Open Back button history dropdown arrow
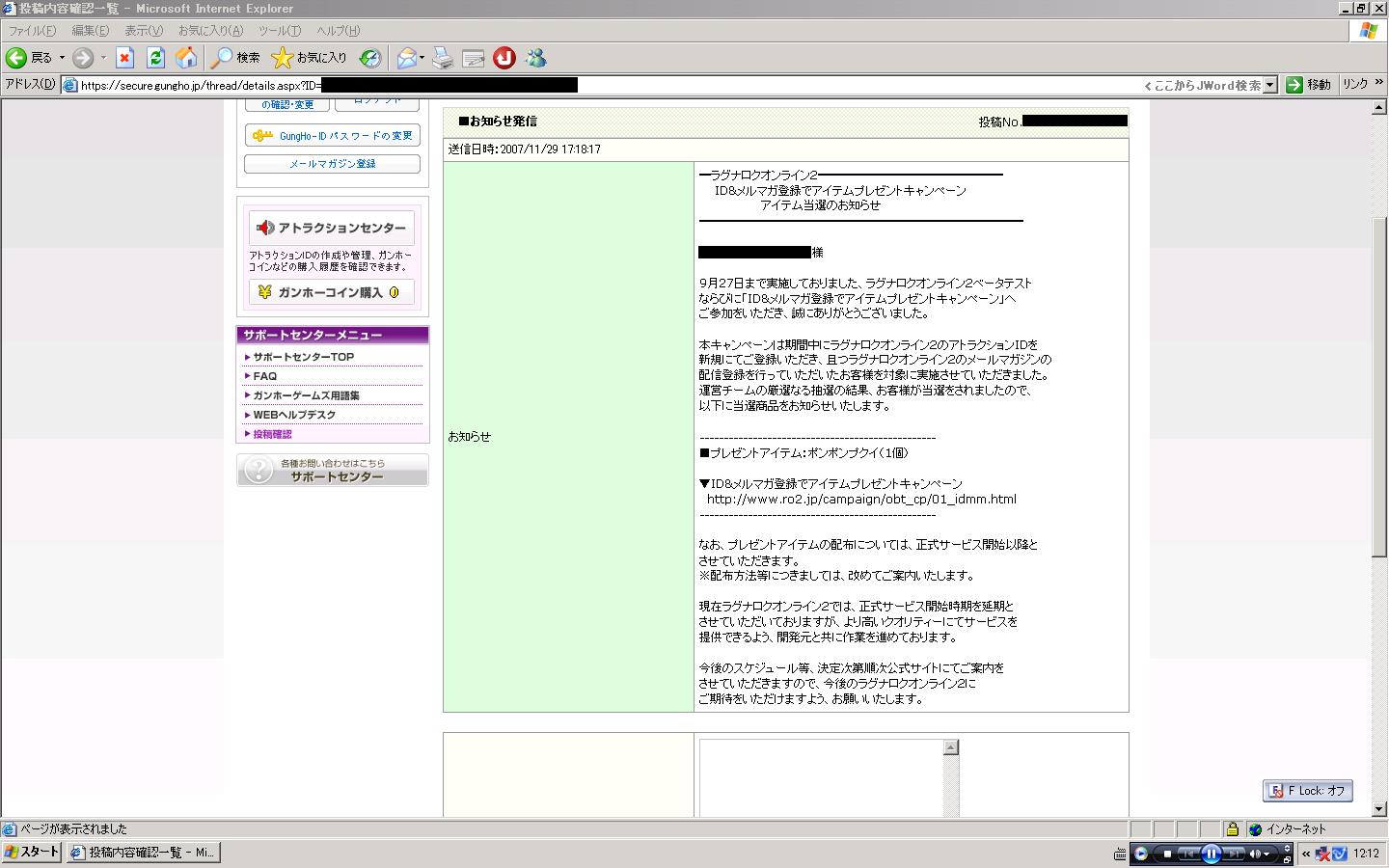This screenshot has height=868, width=1389. (62, 58)
